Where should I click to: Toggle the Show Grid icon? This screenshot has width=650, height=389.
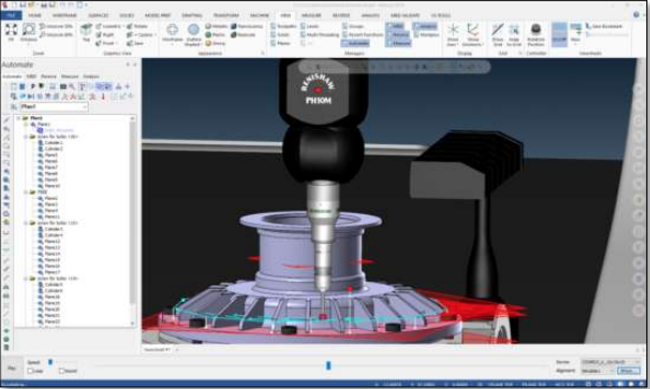tap(497, 34)
